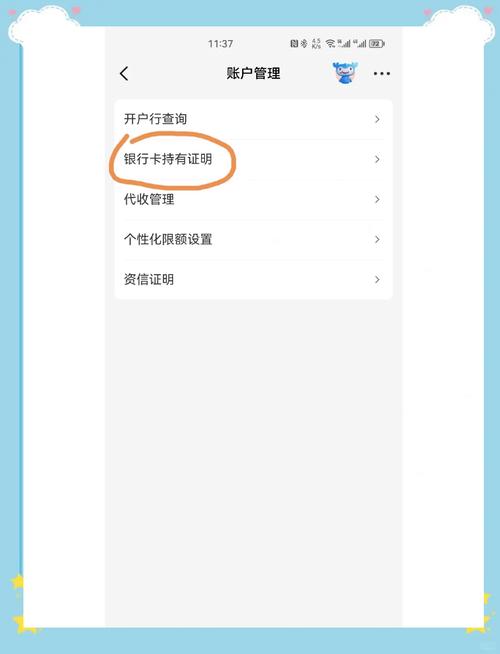The height and width of the screenshot is (654, 500).
Task: Expand the chevron beside 银行卡持有证明
Action: point(377,159)
